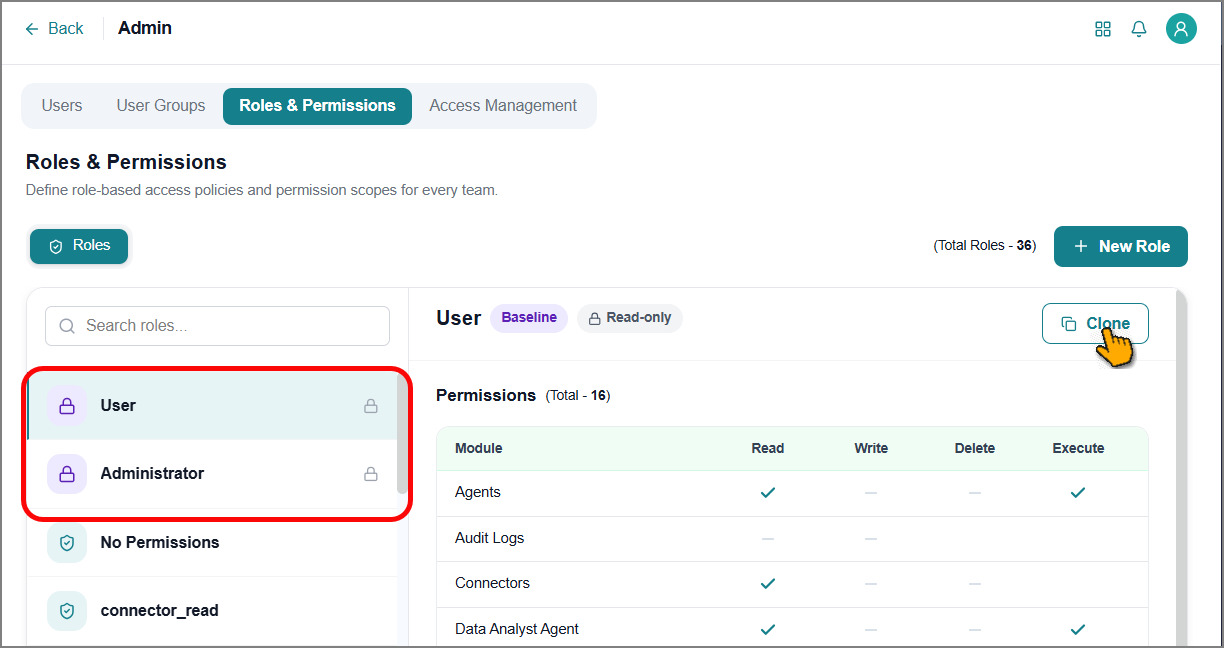Click the Read checkmark for Data Analyst Agent
The height and width of the screenshot is (648, 1224).
(768, 630)
